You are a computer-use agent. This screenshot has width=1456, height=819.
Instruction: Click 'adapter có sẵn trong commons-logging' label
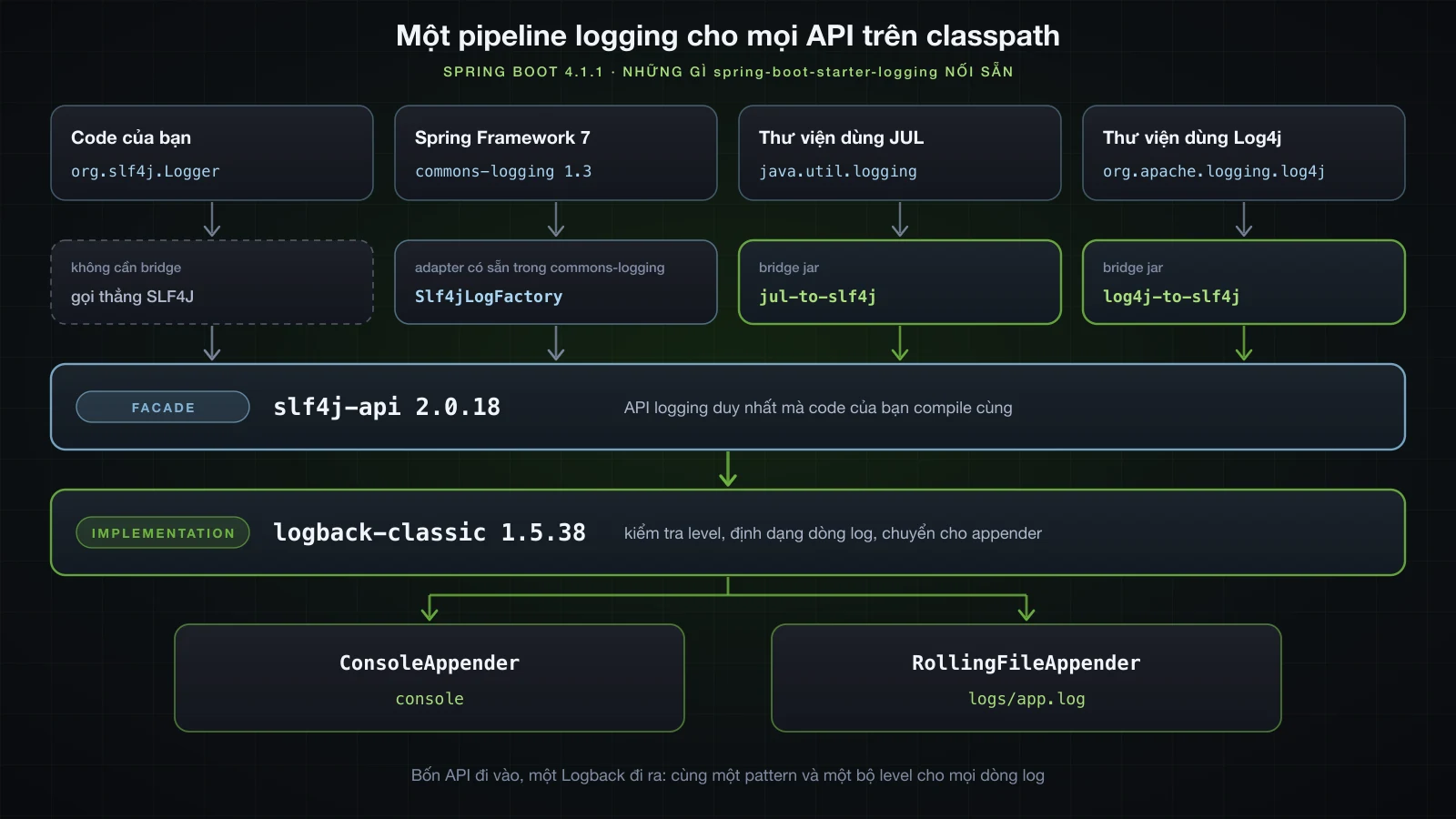pos(540,268)
